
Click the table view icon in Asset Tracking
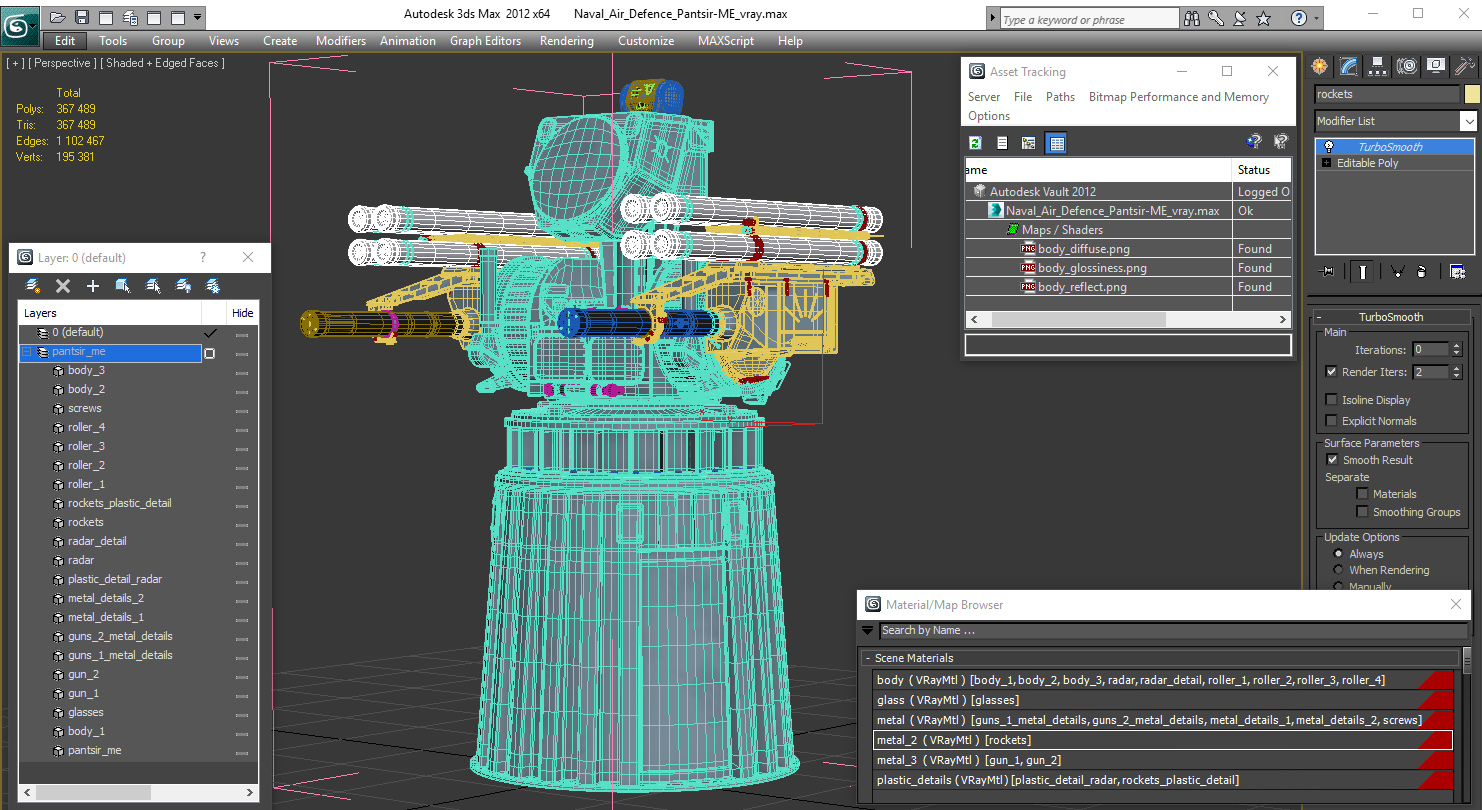click(x=1055, y=143)
